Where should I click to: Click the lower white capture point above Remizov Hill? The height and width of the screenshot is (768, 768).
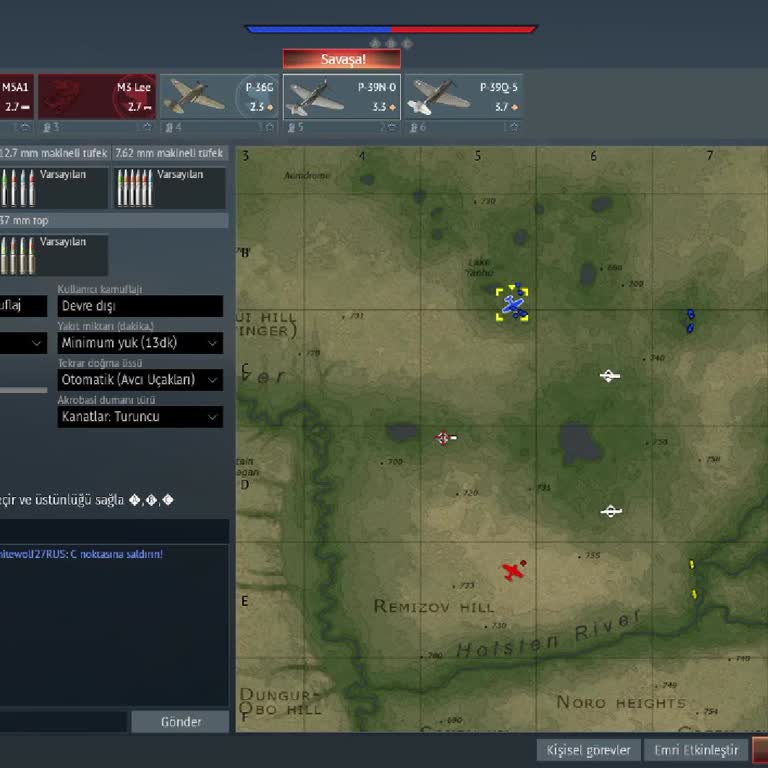[x=611, y=511]
